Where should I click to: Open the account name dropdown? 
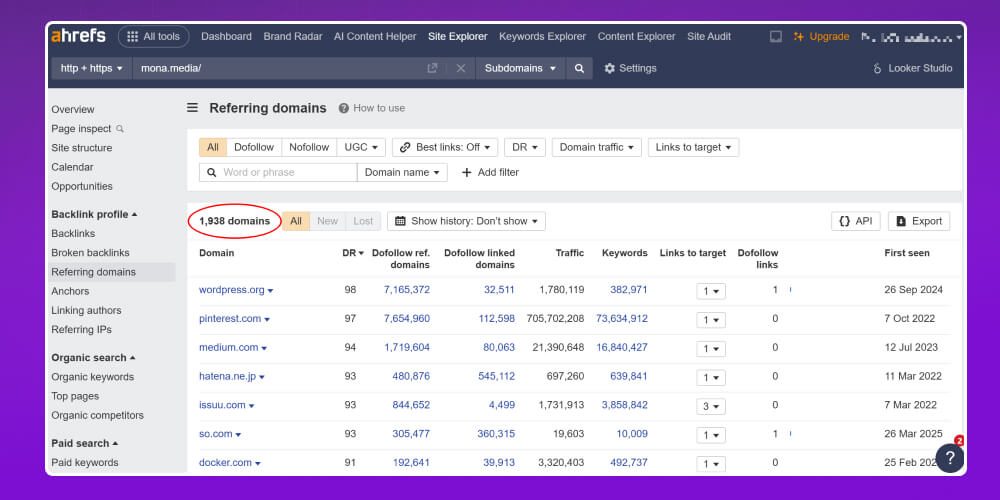pyautogui.click(x=911, y=37)
